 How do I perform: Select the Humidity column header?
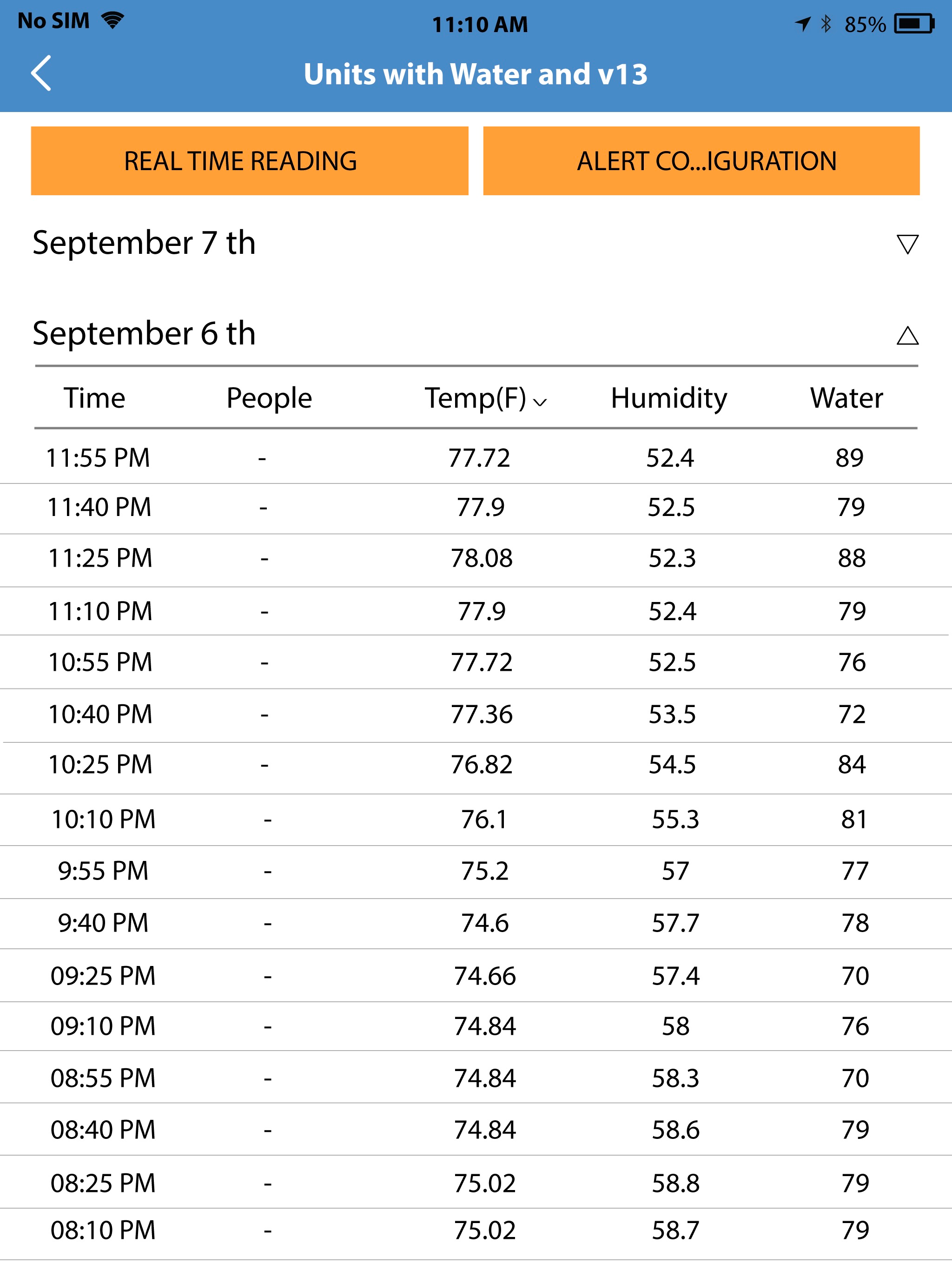(669, 399)
